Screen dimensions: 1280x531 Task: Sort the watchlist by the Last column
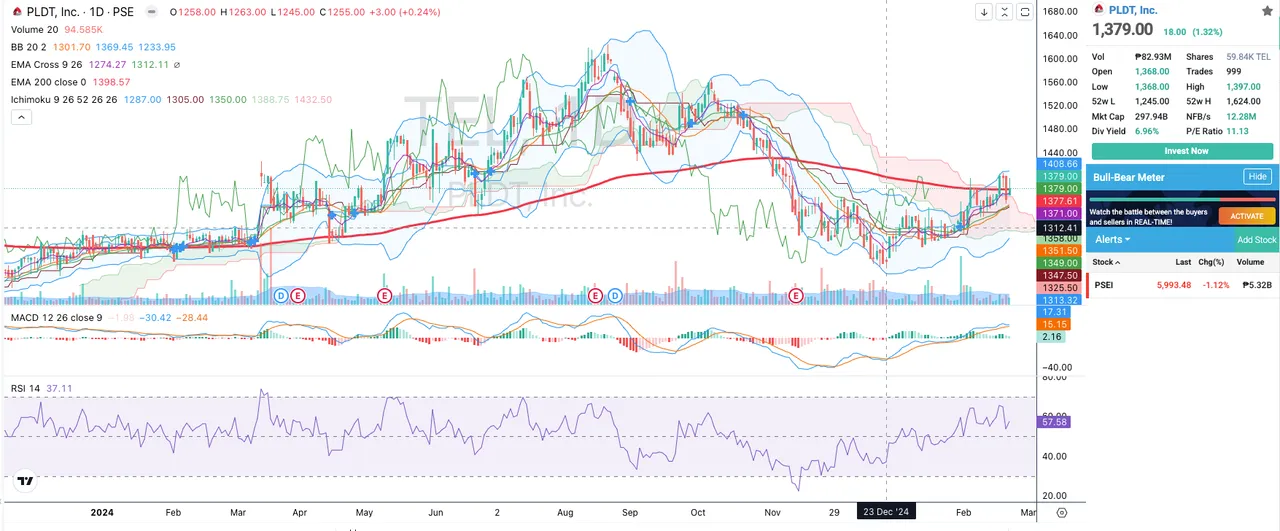point(1183,262)
